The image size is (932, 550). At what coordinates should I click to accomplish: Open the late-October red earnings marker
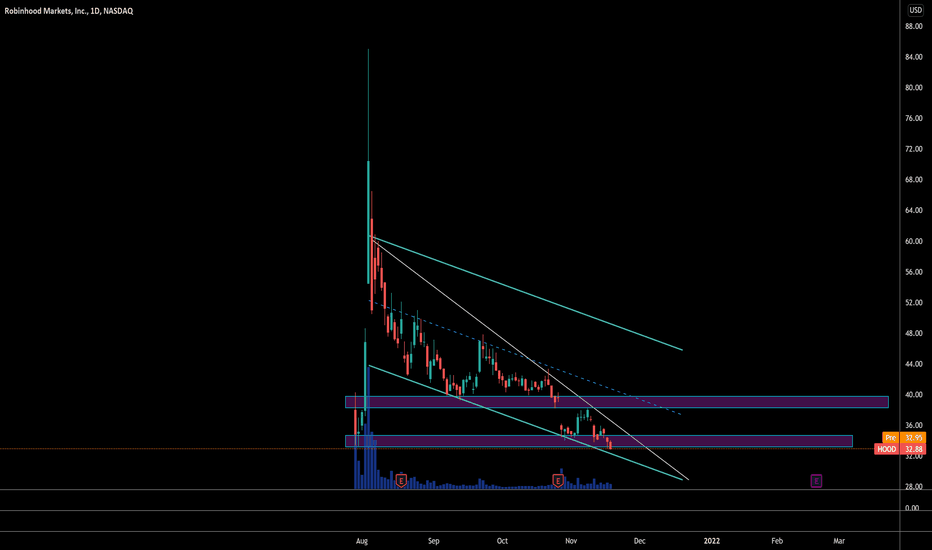pos(558,480)
